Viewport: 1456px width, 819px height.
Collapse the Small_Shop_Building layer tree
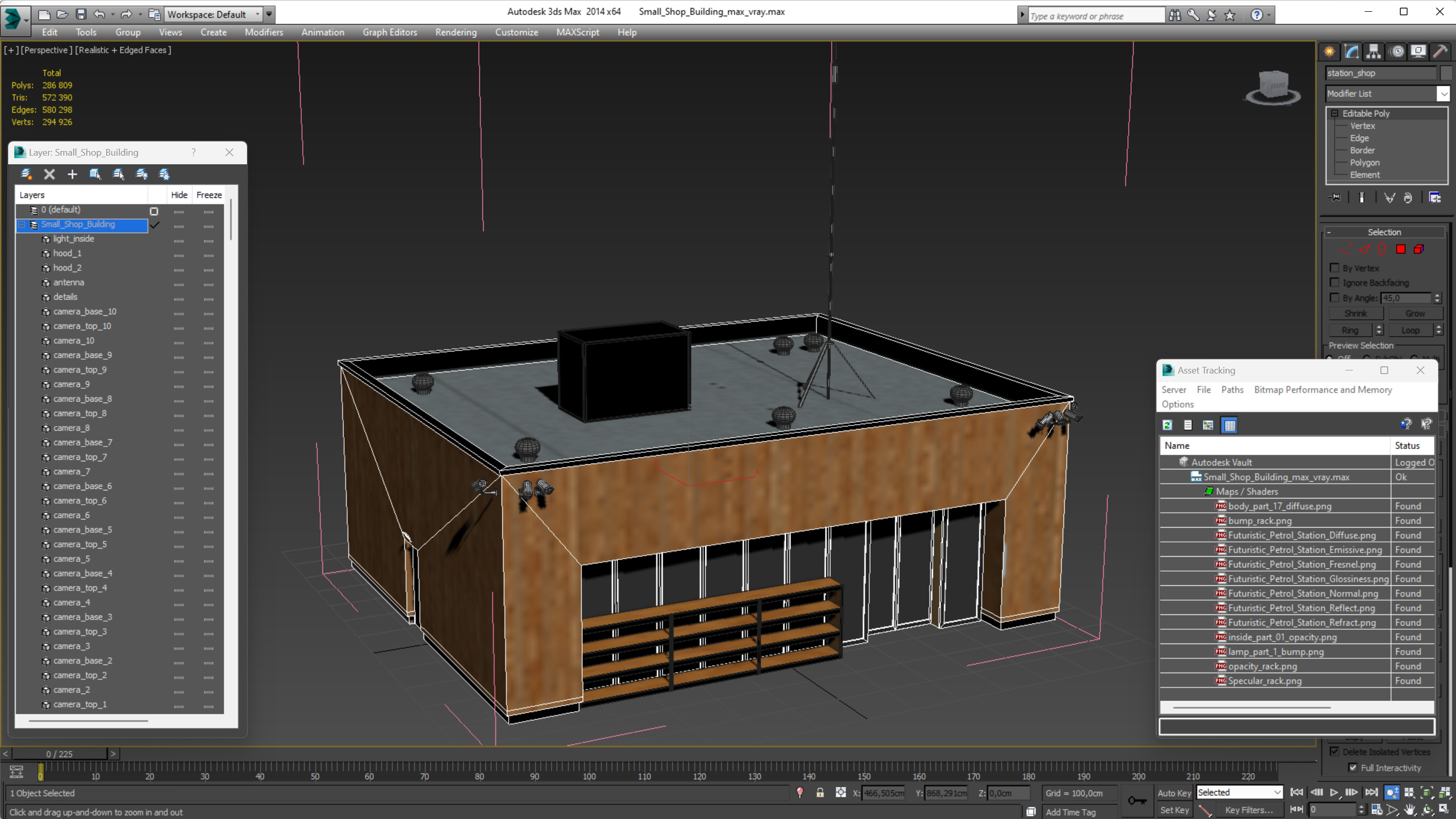tap(22, 225)
